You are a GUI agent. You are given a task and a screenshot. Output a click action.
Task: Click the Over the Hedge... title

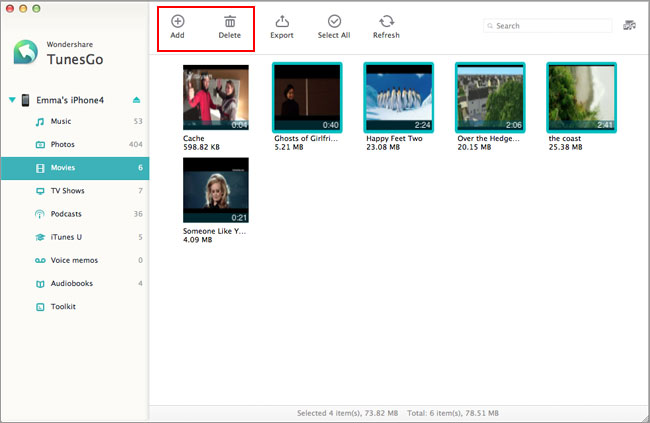point(488,139)
